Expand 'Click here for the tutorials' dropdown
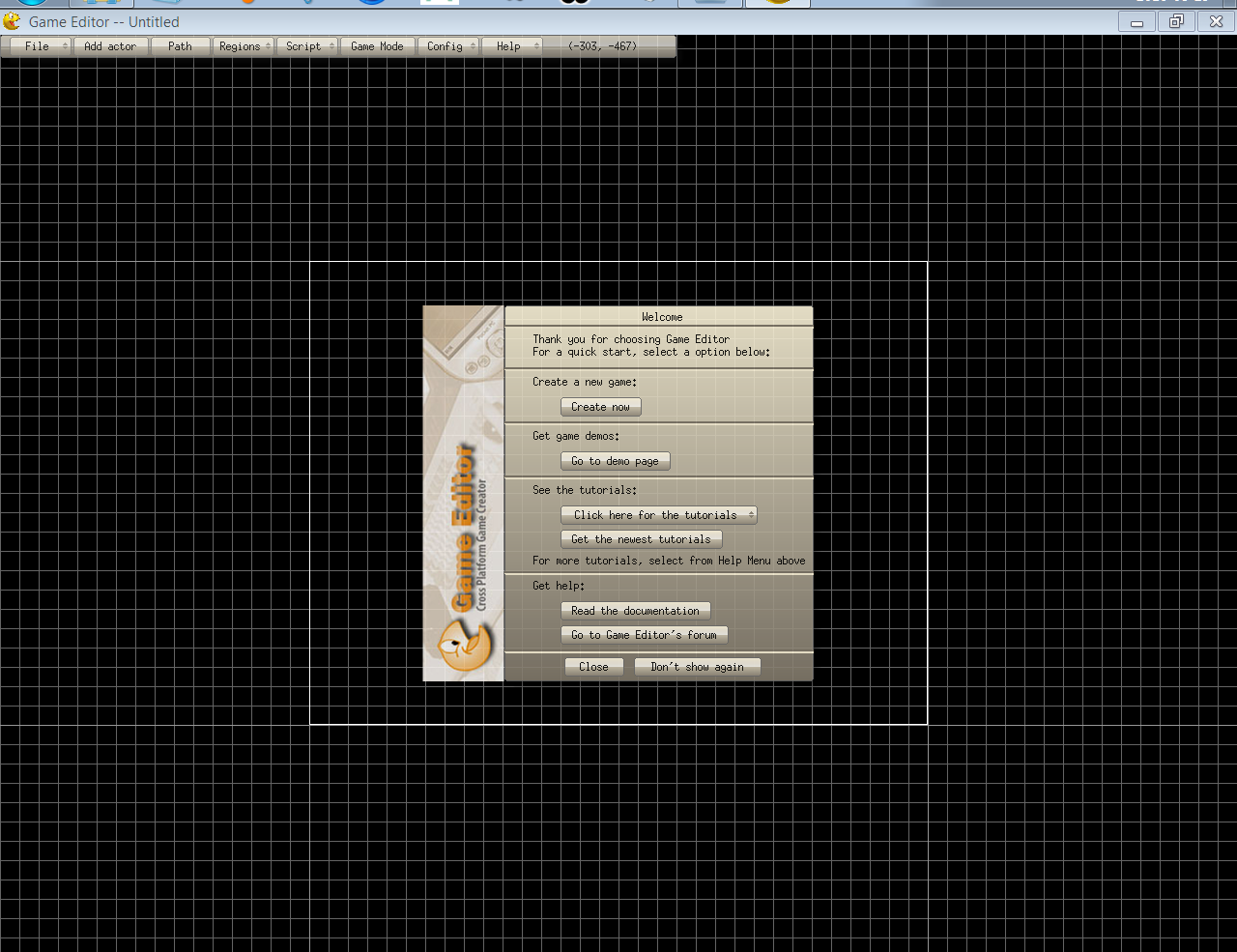The image size is (1237, 952). (658, 515)
